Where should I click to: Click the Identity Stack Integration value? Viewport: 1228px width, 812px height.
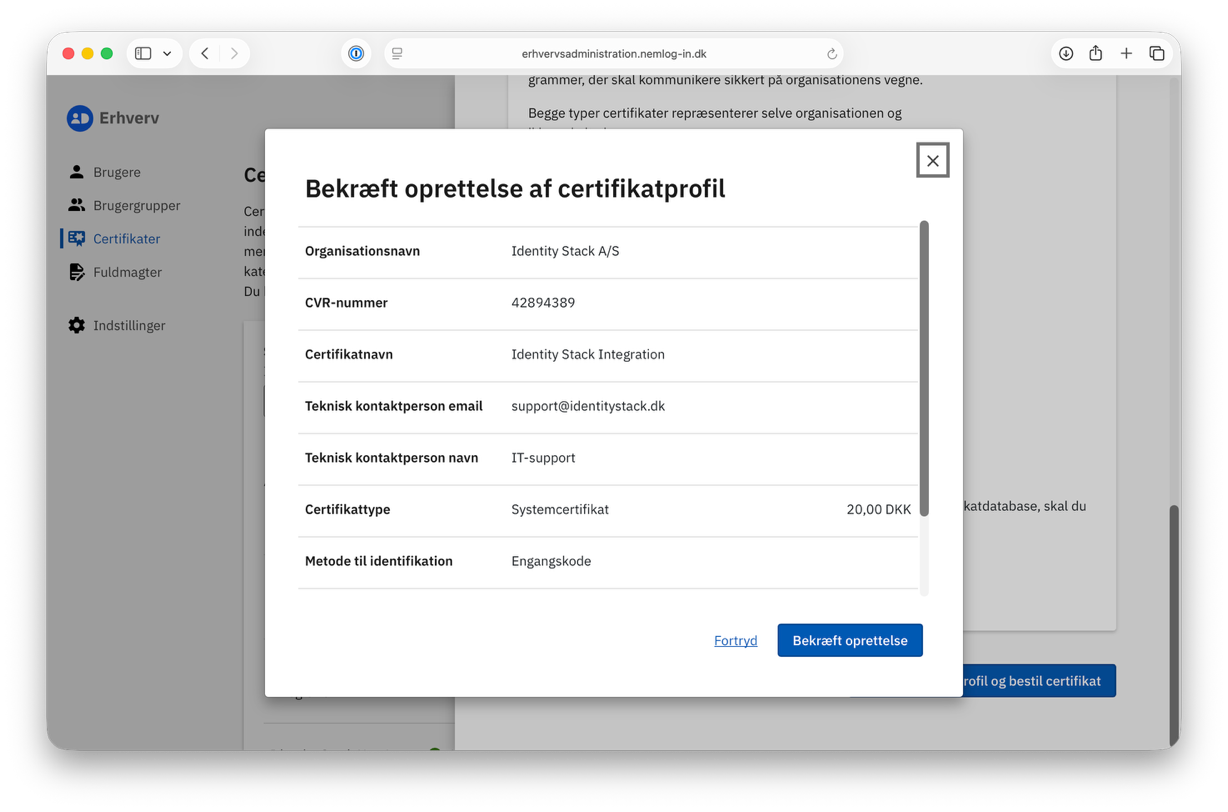[588, 355]
